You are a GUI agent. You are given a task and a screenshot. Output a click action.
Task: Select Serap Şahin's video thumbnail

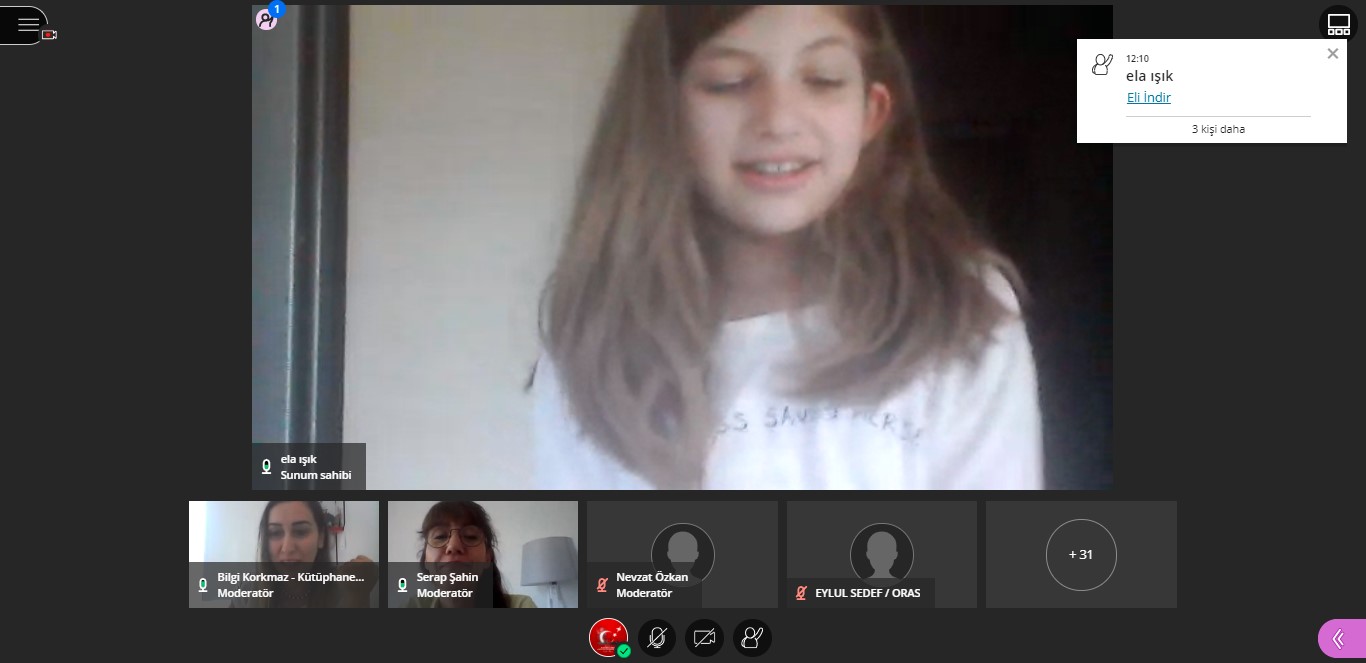pos(482,540)
